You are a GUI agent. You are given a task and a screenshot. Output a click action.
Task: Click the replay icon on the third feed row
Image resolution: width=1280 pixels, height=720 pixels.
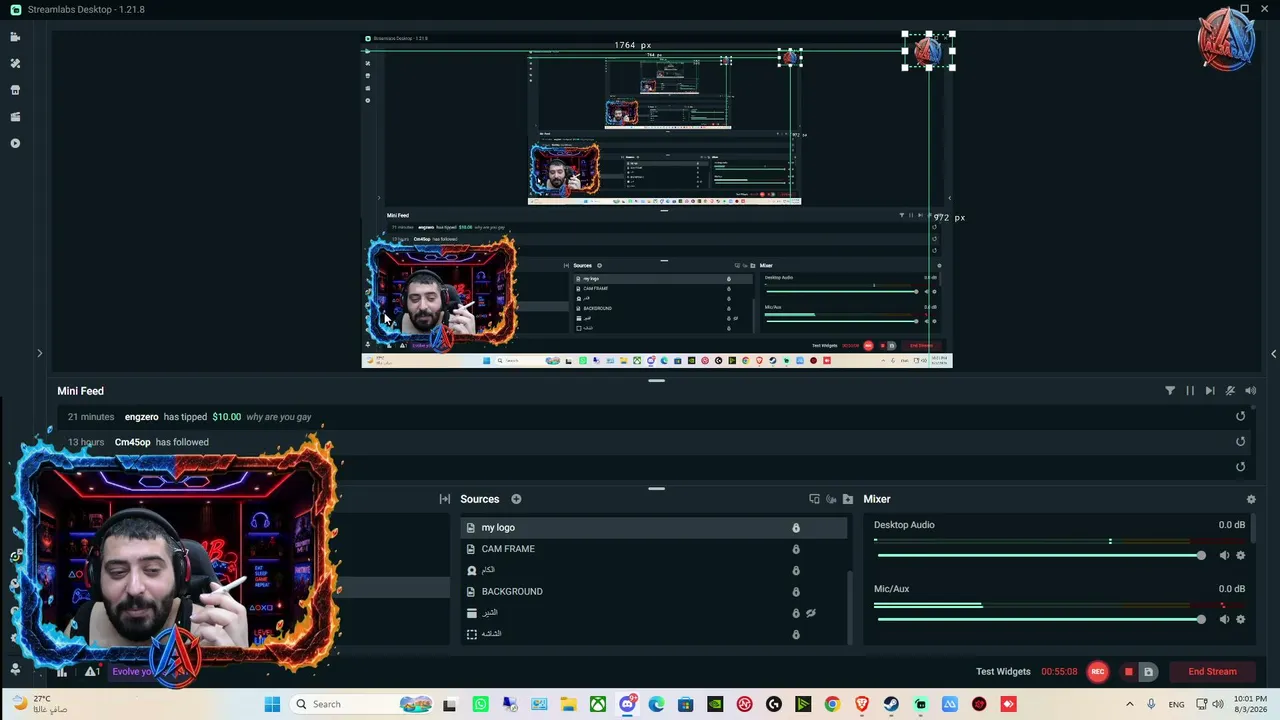click(1241, 467)
